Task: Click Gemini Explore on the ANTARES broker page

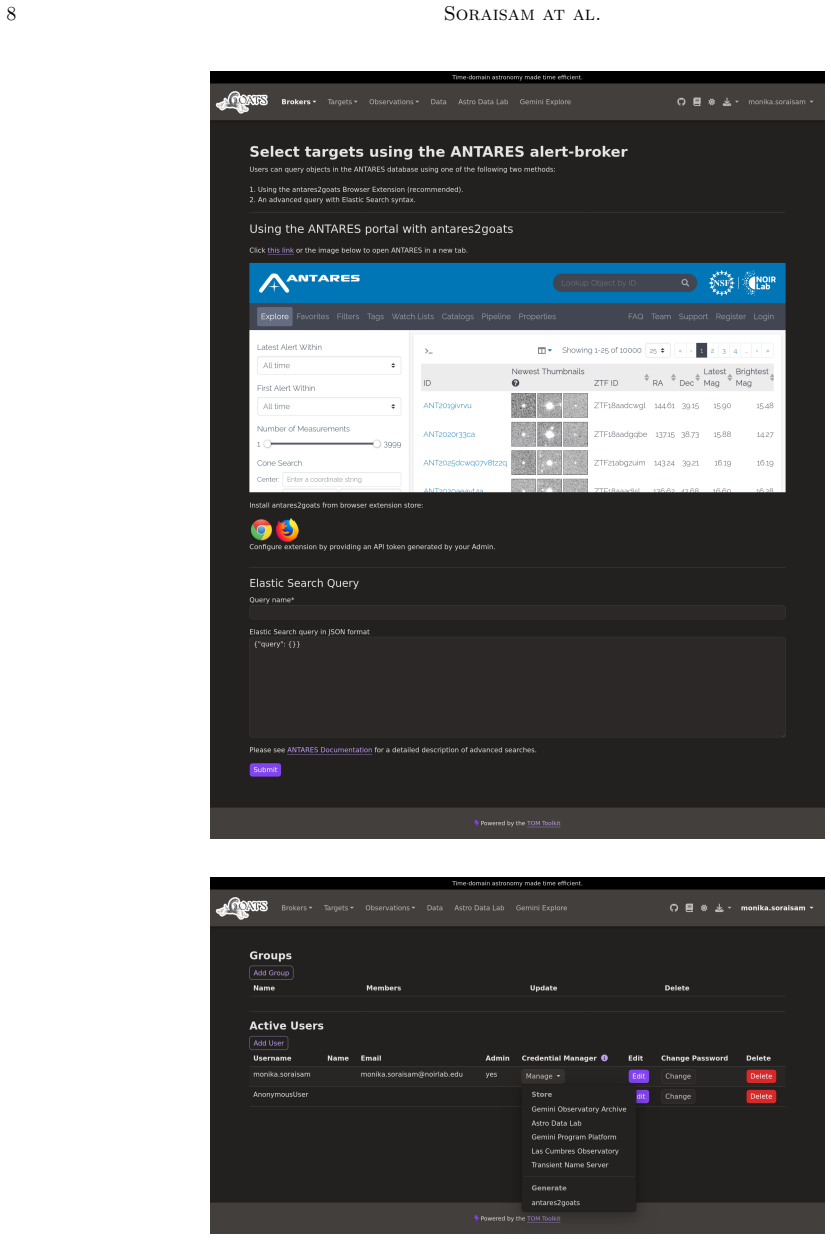Action: tap(545, 102)
